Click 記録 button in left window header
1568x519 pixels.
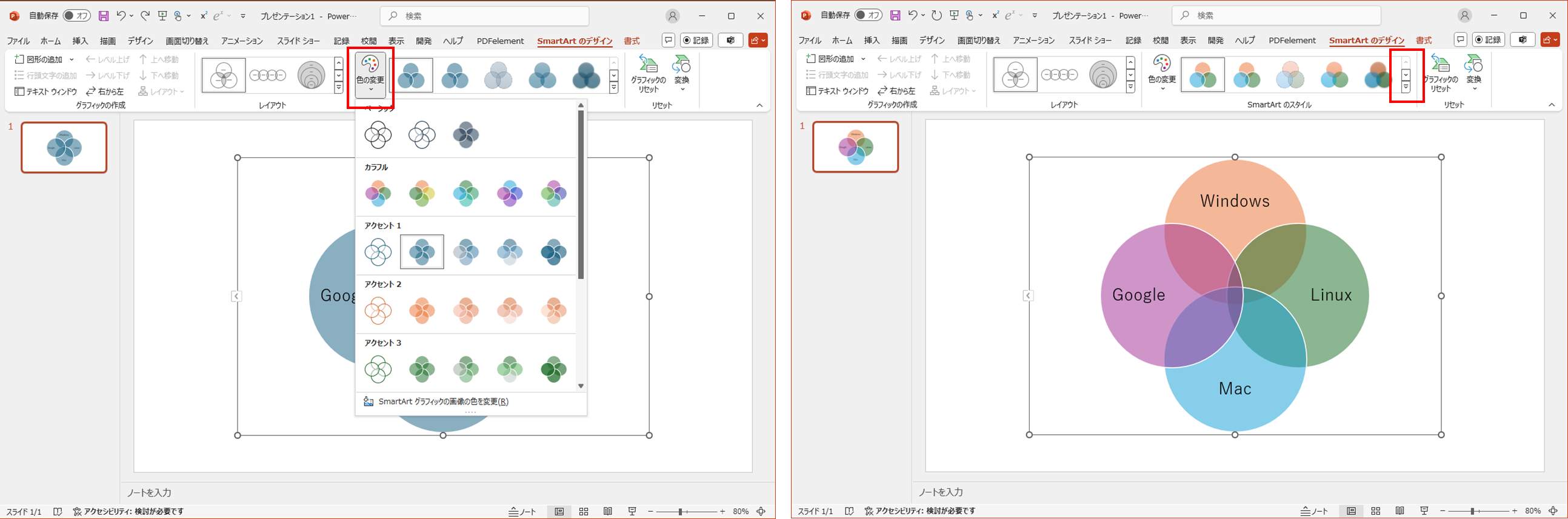coord(696,40)
